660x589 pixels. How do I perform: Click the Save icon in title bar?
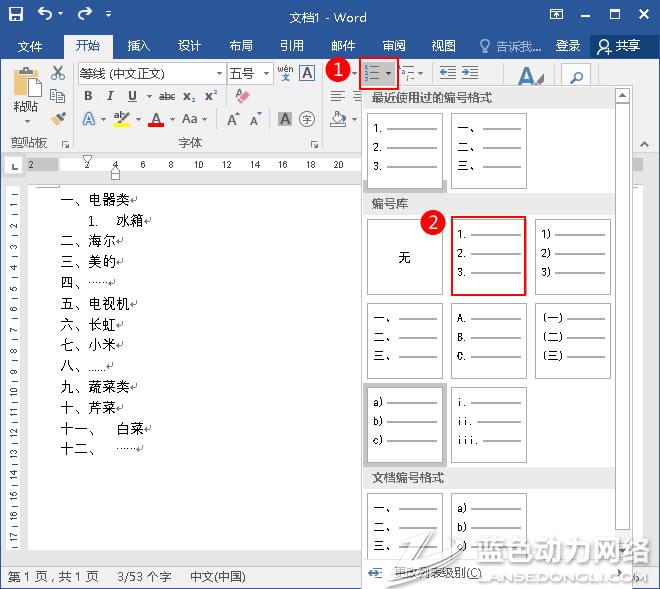[16, 15]
